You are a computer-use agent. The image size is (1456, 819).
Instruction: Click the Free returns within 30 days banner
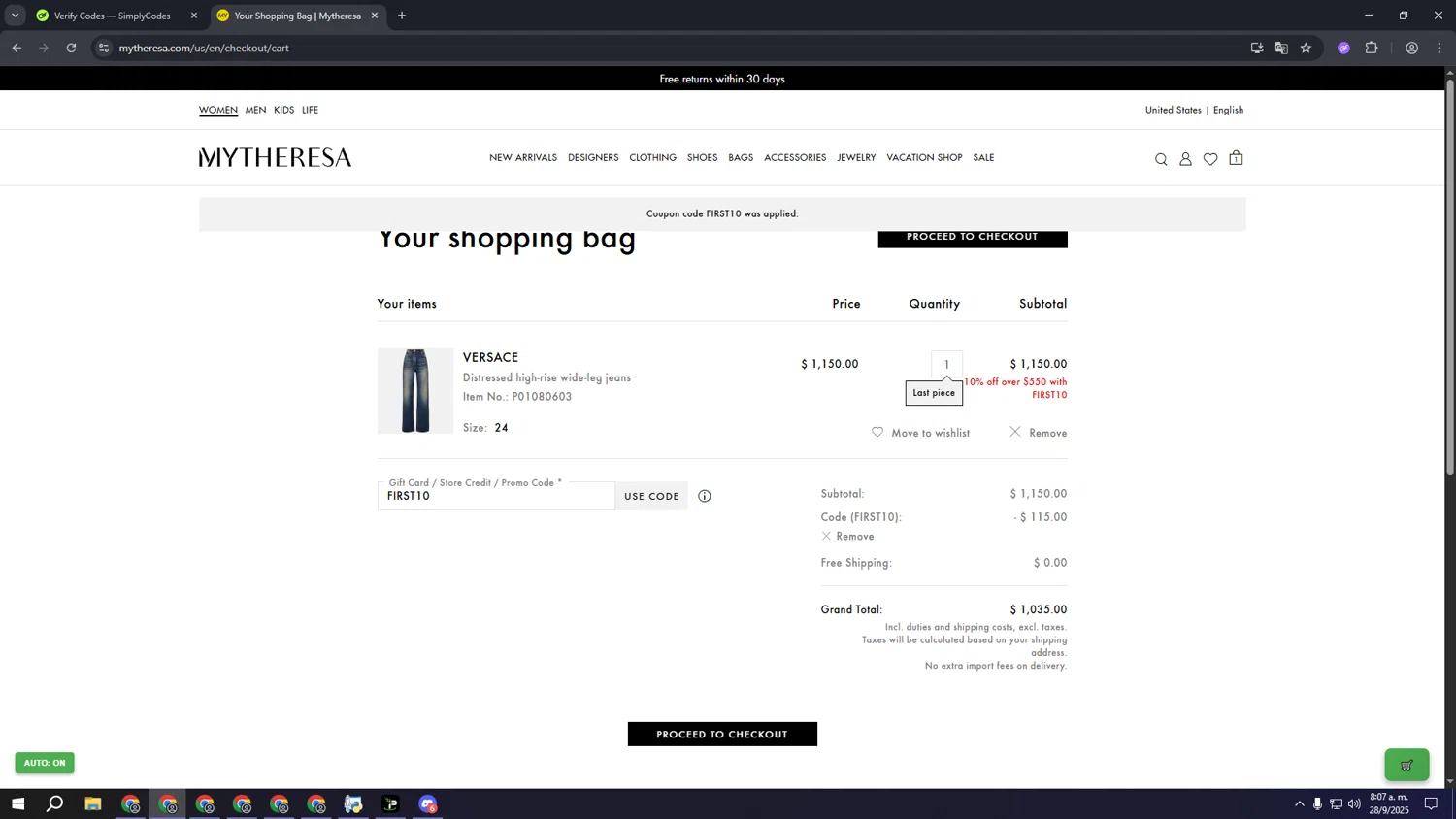pyautogui.click(x=722, y=79)
